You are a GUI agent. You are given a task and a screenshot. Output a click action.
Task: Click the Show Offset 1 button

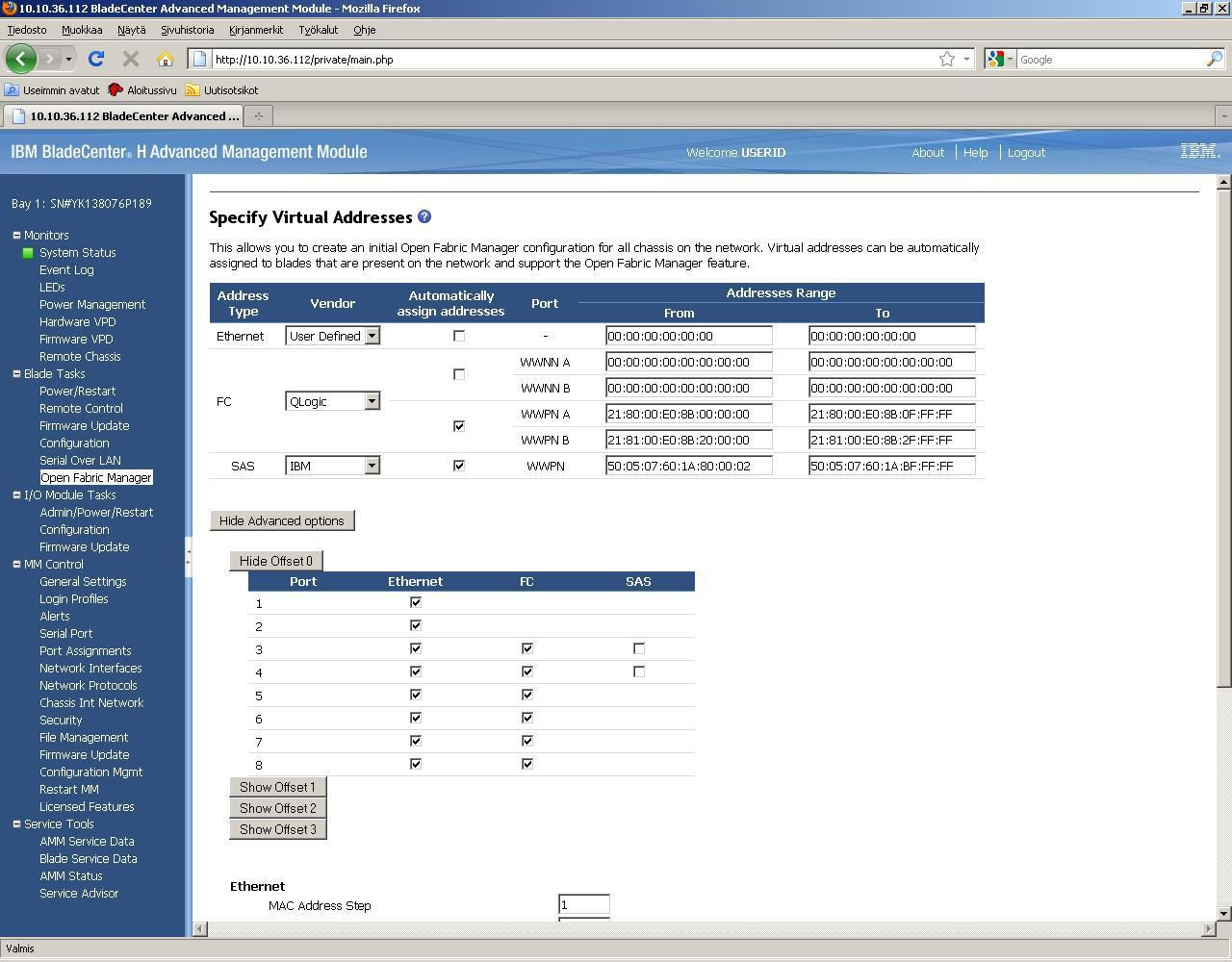pos(277,787)
